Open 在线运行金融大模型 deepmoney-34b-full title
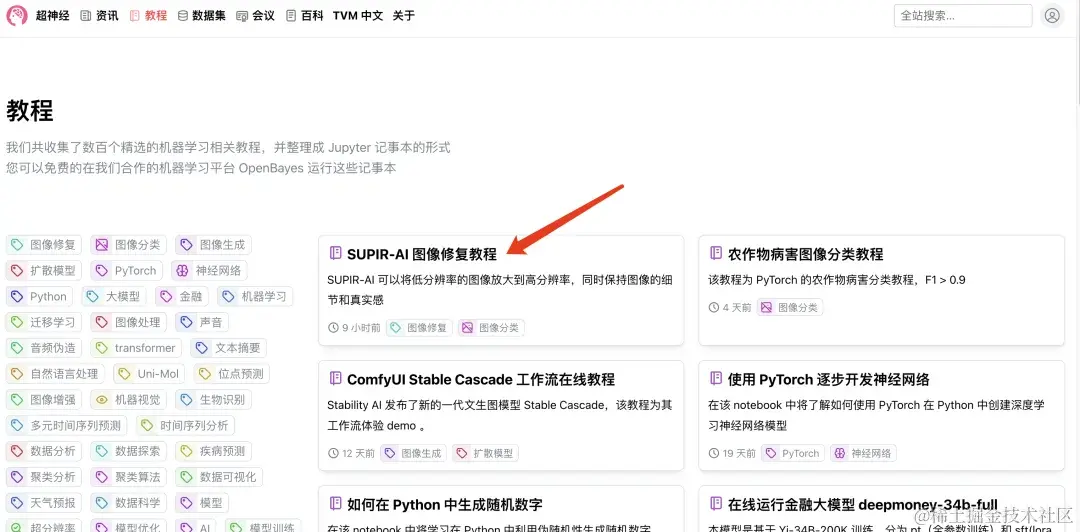The height and width of the screenshot is (532, 1080). click(x=862, y=505)
